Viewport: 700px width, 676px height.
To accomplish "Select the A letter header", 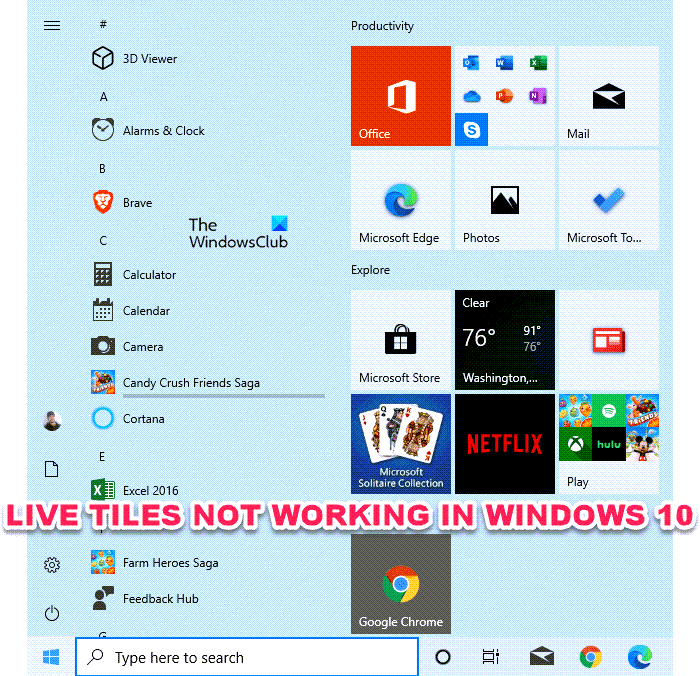I will (104, 96).
